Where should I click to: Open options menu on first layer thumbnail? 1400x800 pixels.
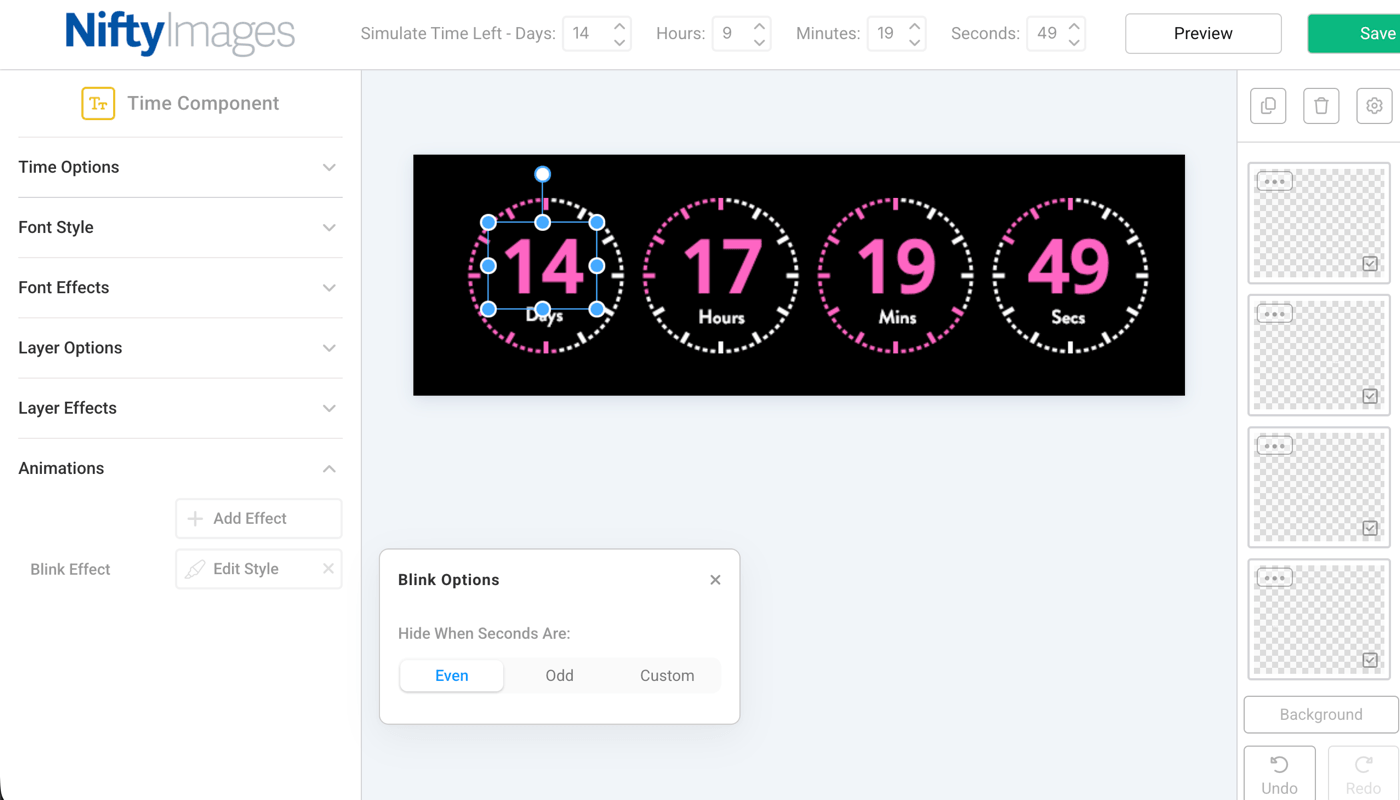click(1274, 182)
